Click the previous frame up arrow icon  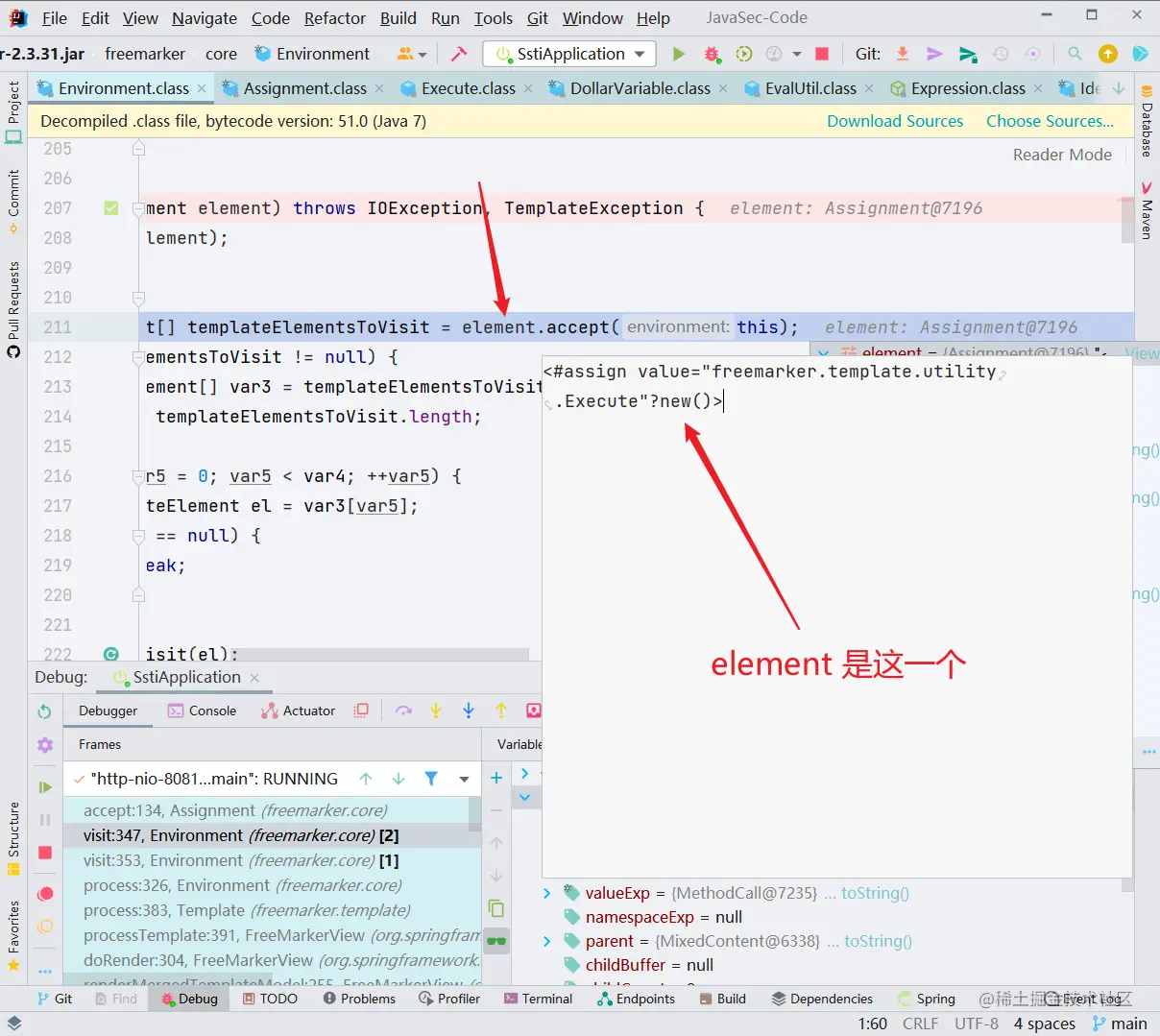tap(366, 779)
